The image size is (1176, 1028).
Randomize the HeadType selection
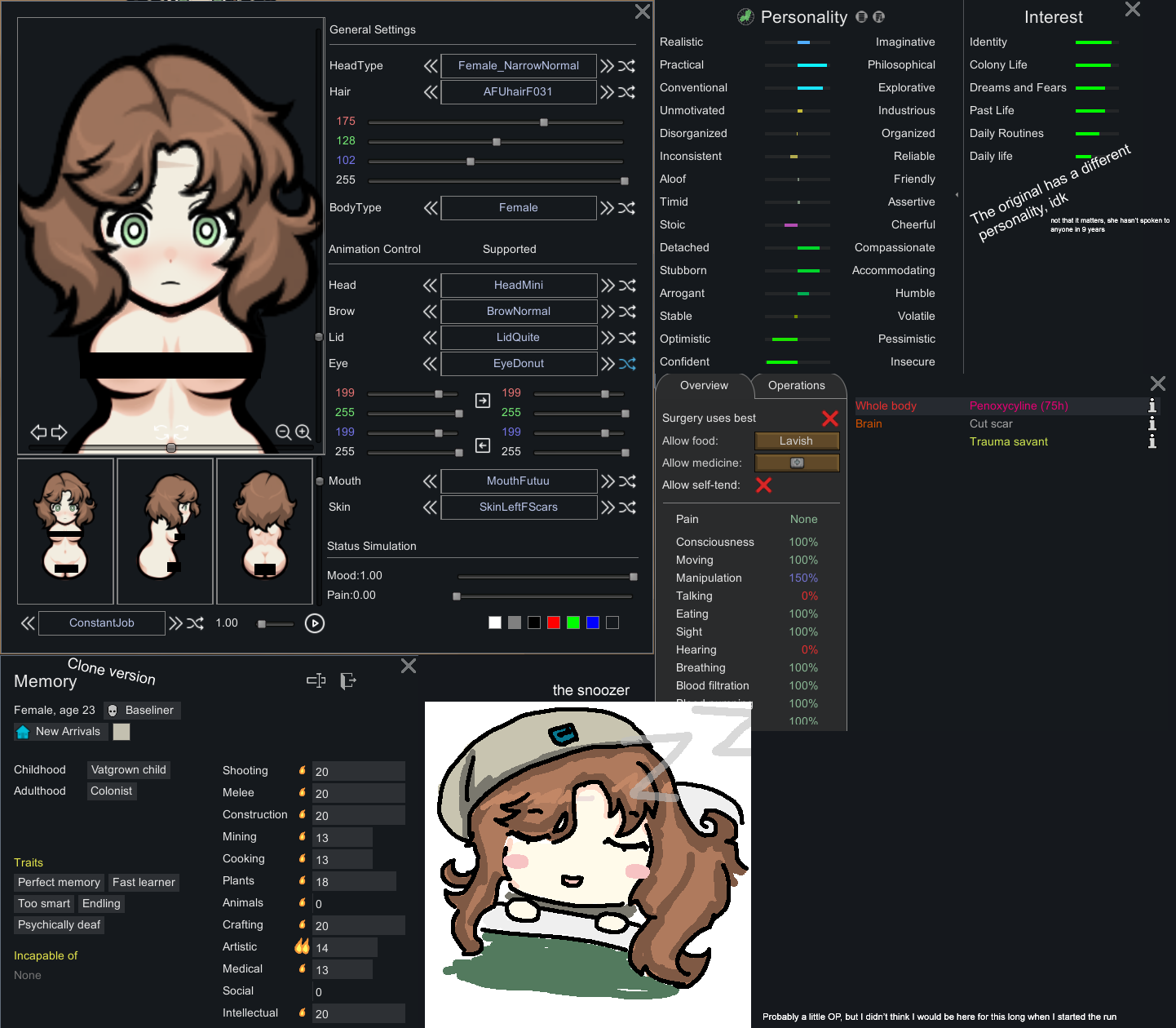click(x=626, y=66)
